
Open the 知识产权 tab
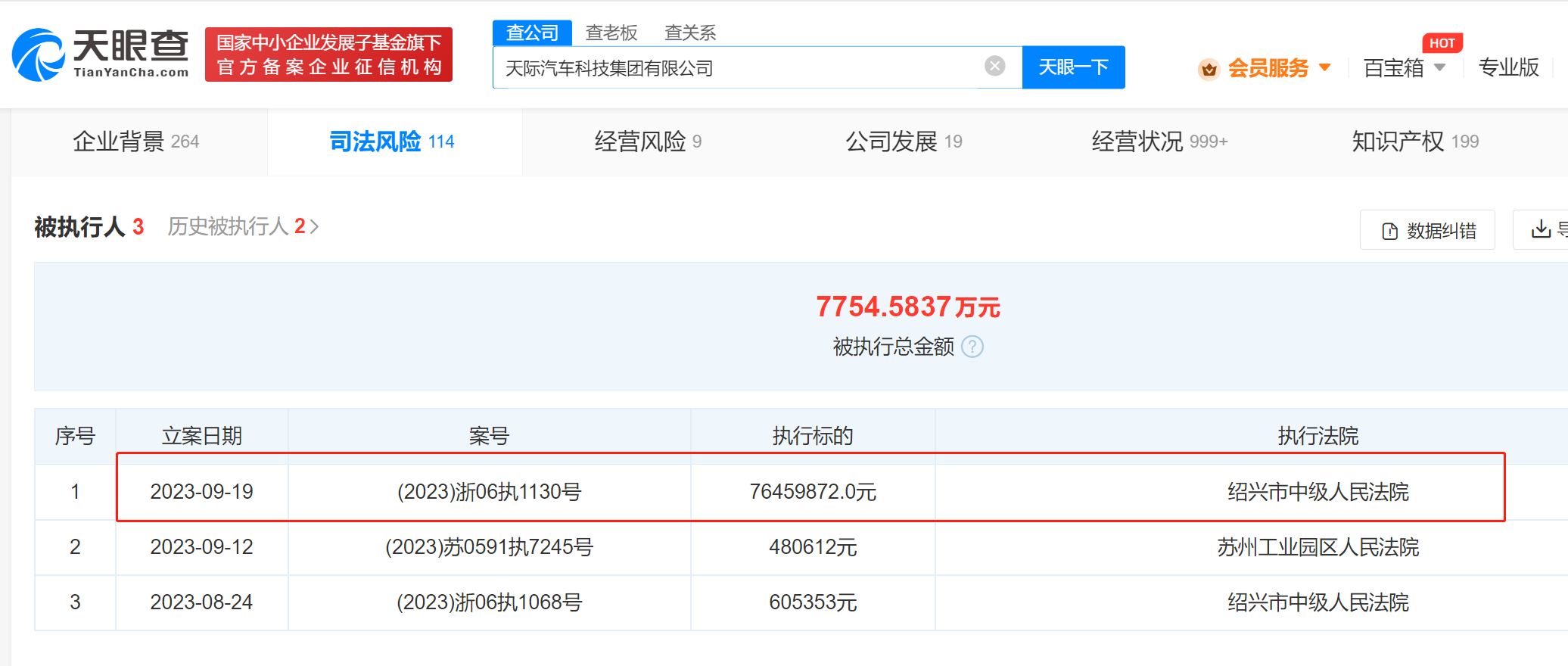(x=1415, y=142)
